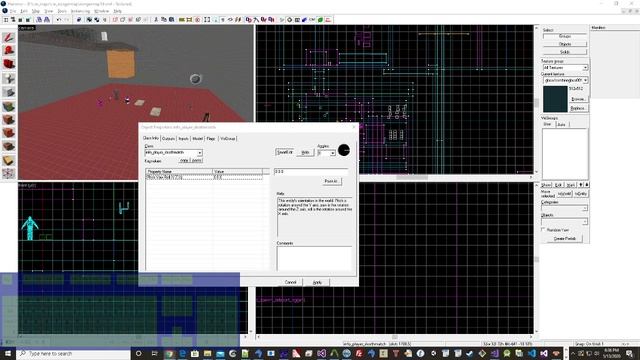This screenshot has width=640, height=360.
Task: Set selection mode to Groups
Action: (x=565, y=36)
